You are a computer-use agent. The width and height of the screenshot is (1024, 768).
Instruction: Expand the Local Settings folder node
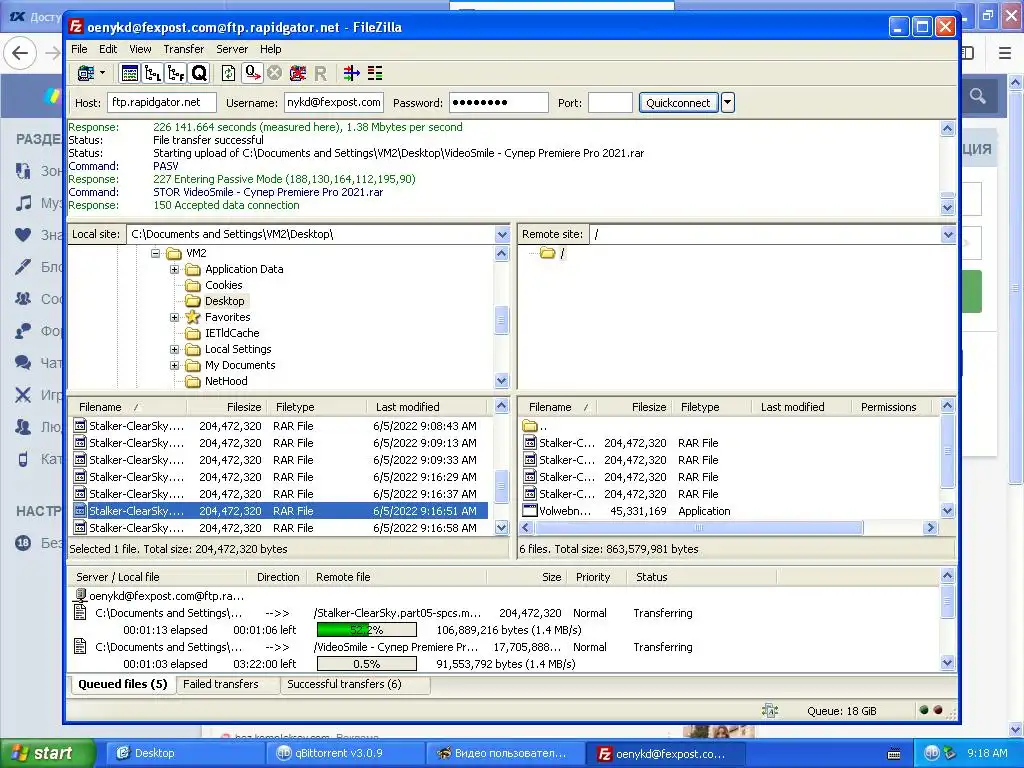click(x=174, y=349)
